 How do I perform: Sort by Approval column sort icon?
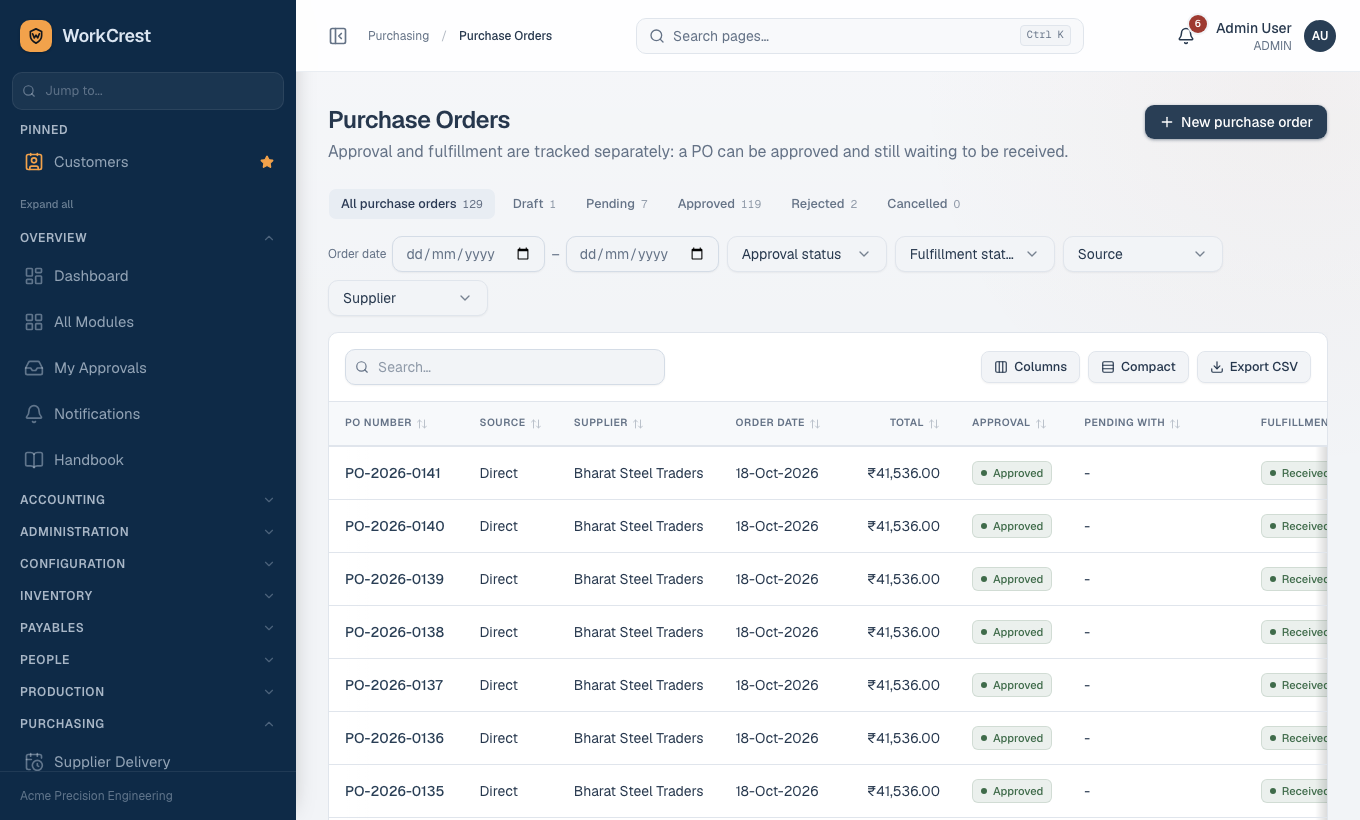(1041, 423)
